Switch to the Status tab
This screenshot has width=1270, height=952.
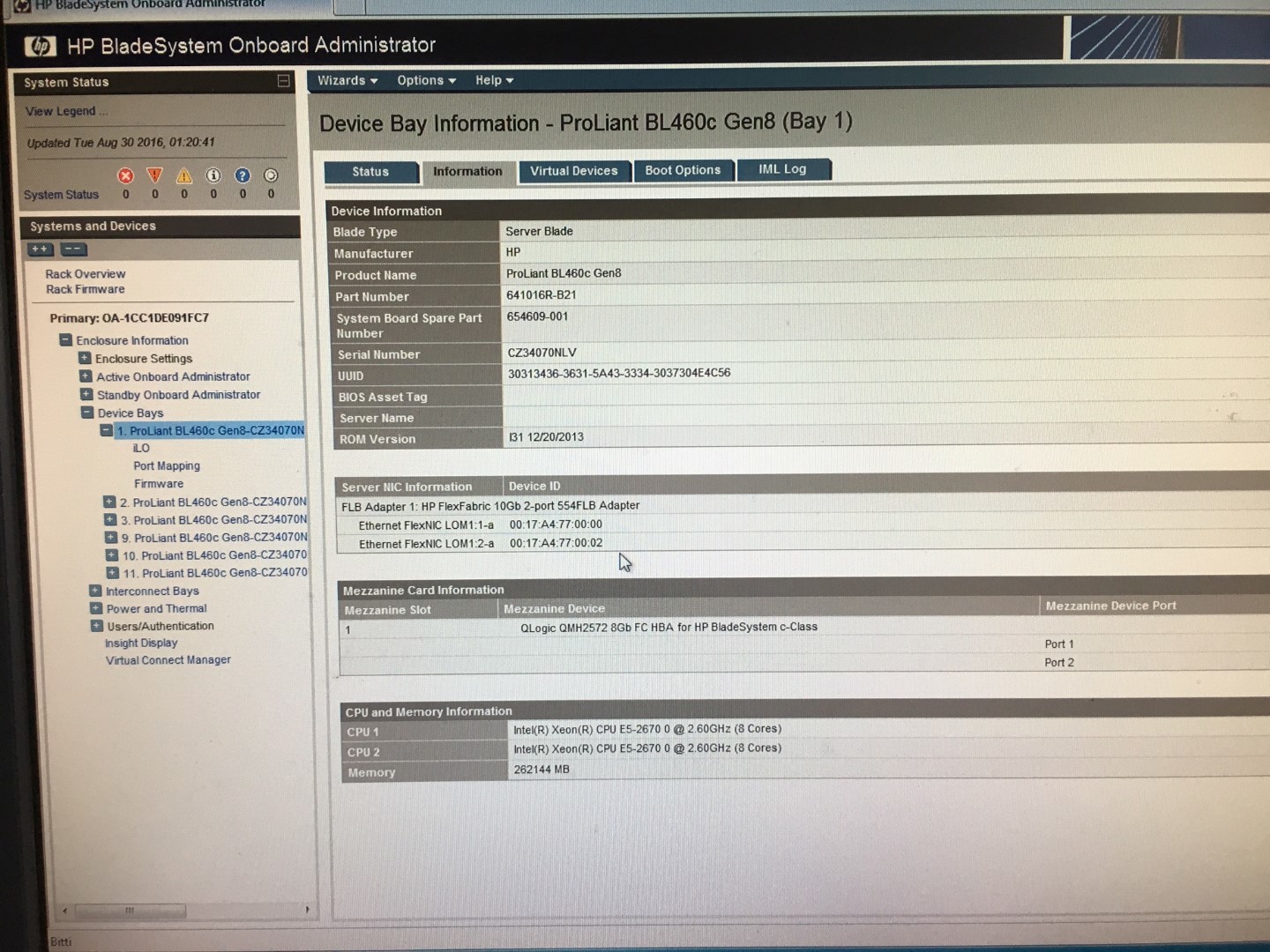coord(370,172)
